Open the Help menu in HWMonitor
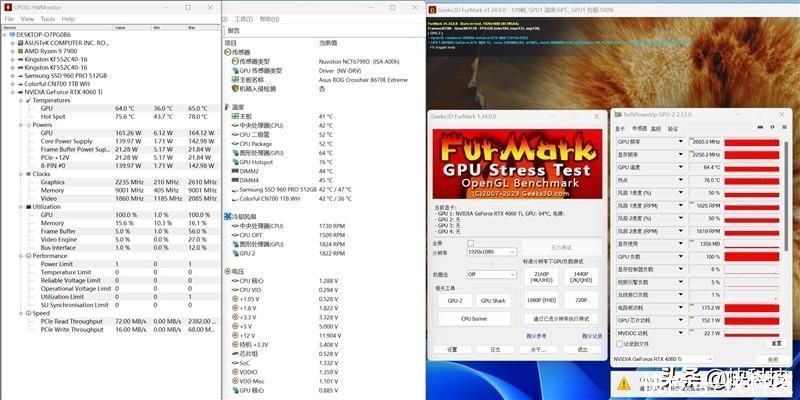 [x=68, y=19]
